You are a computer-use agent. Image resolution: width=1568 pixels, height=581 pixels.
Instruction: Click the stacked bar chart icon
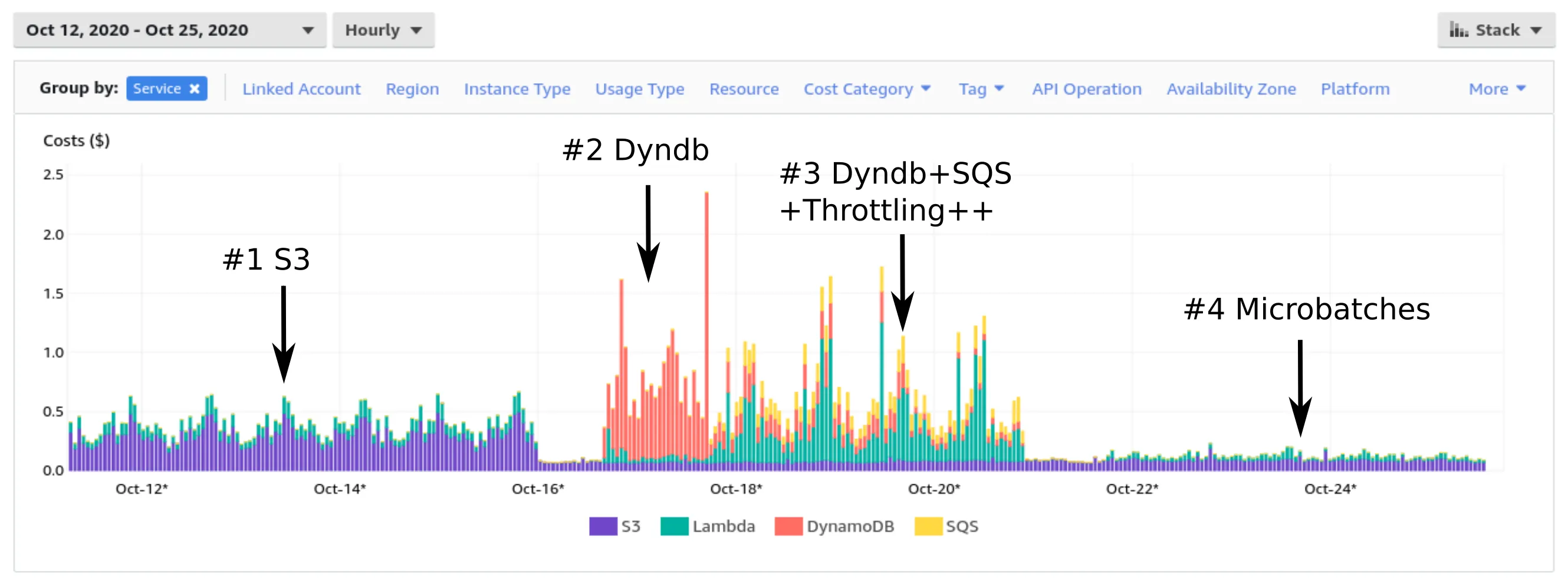tap(1458, 30)
